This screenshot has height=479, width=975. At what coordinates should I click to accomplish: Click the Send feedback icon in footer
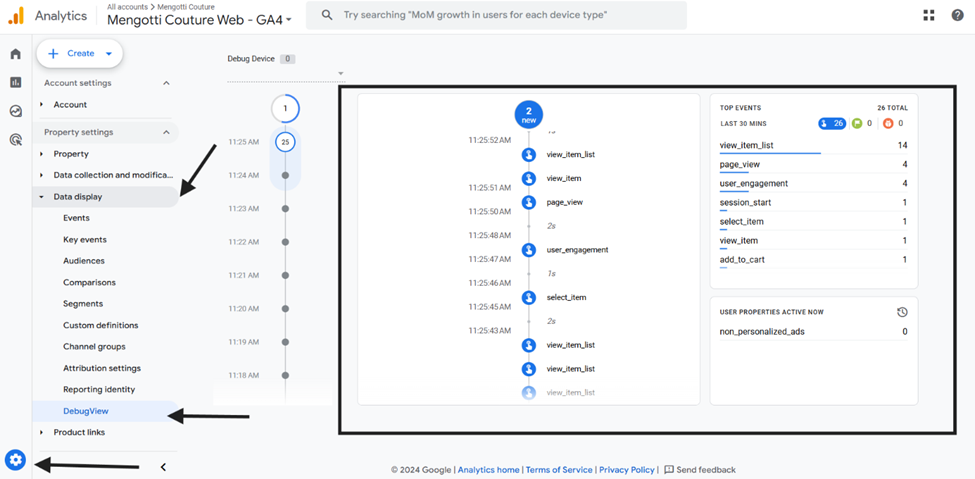669,470
